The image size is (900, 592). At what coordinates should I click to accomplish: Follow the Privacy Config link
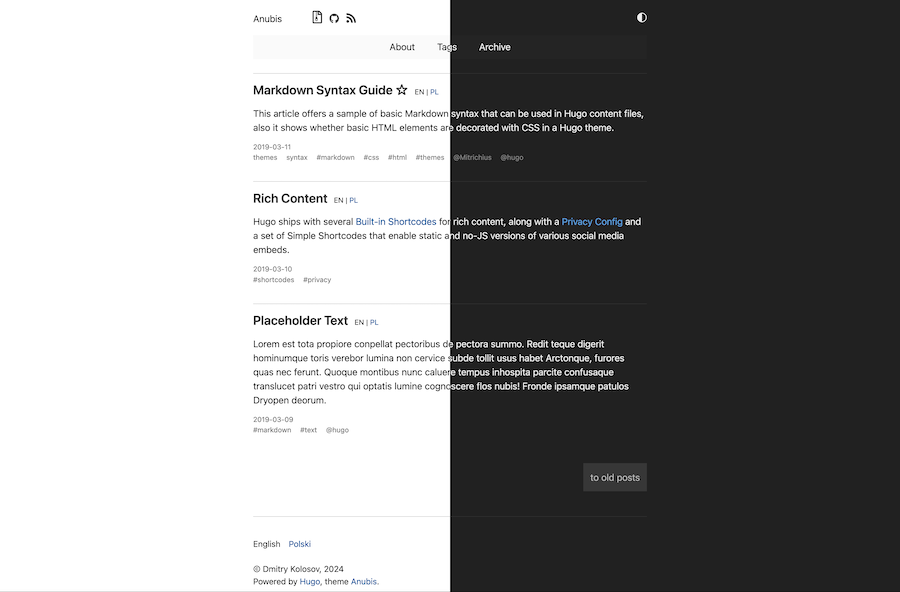[x=592, y=222]
